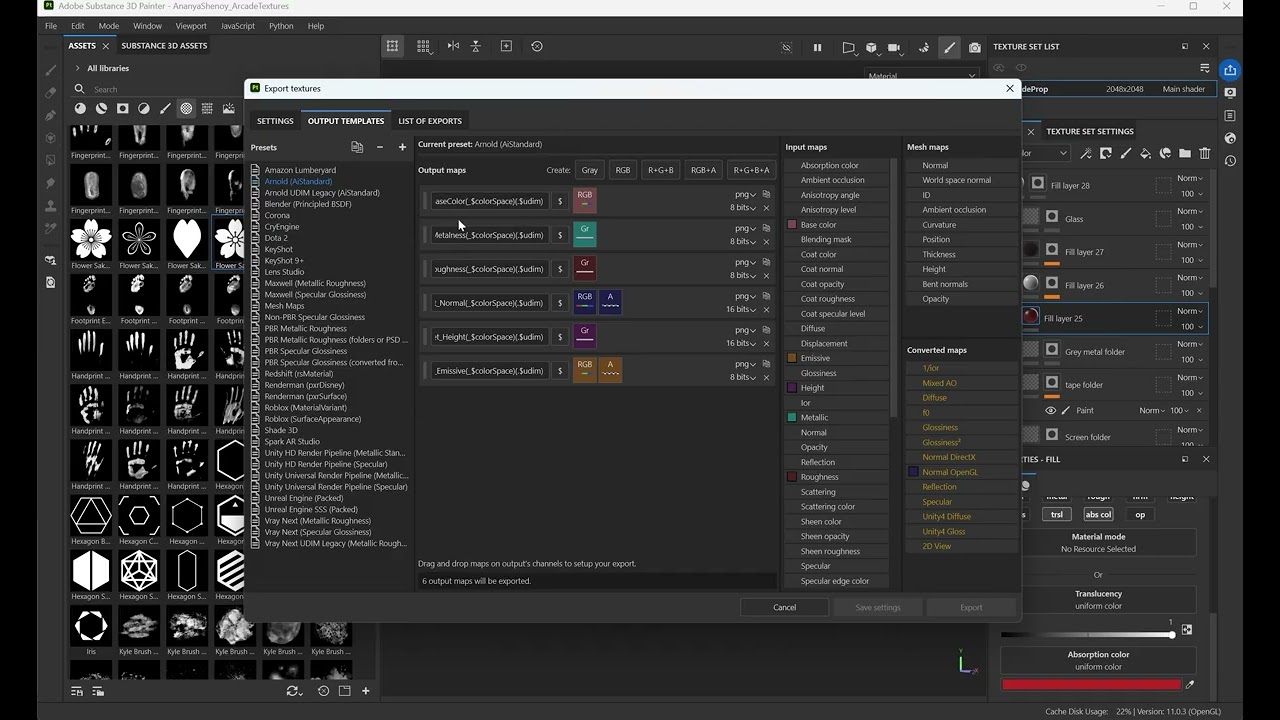Screen dimensions: 1280x720
Task: Remove the Emissive output map with X
Action: coord(766,377)
